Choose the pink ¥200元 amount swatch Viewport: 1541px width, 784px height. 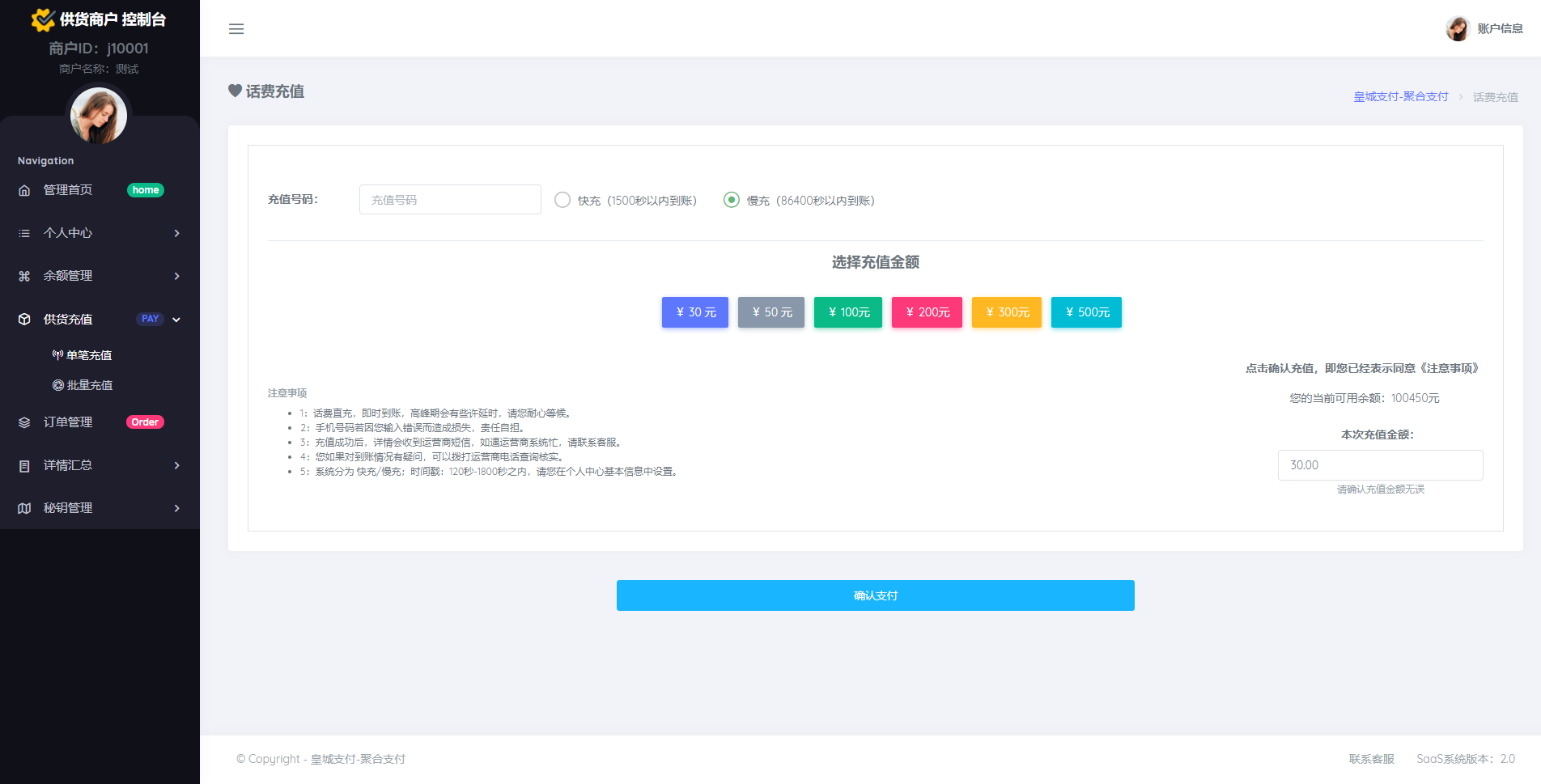tap(927, 312)
